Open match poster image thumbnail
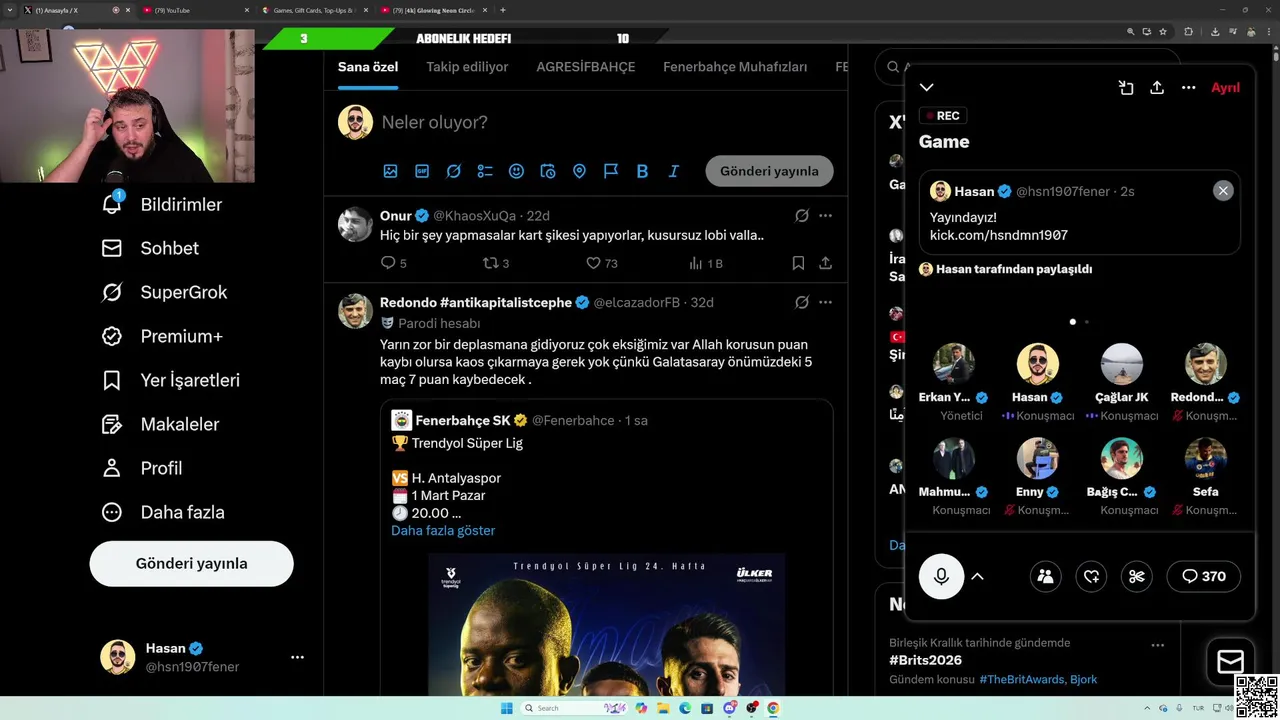1280x720 pixels. 606,624
